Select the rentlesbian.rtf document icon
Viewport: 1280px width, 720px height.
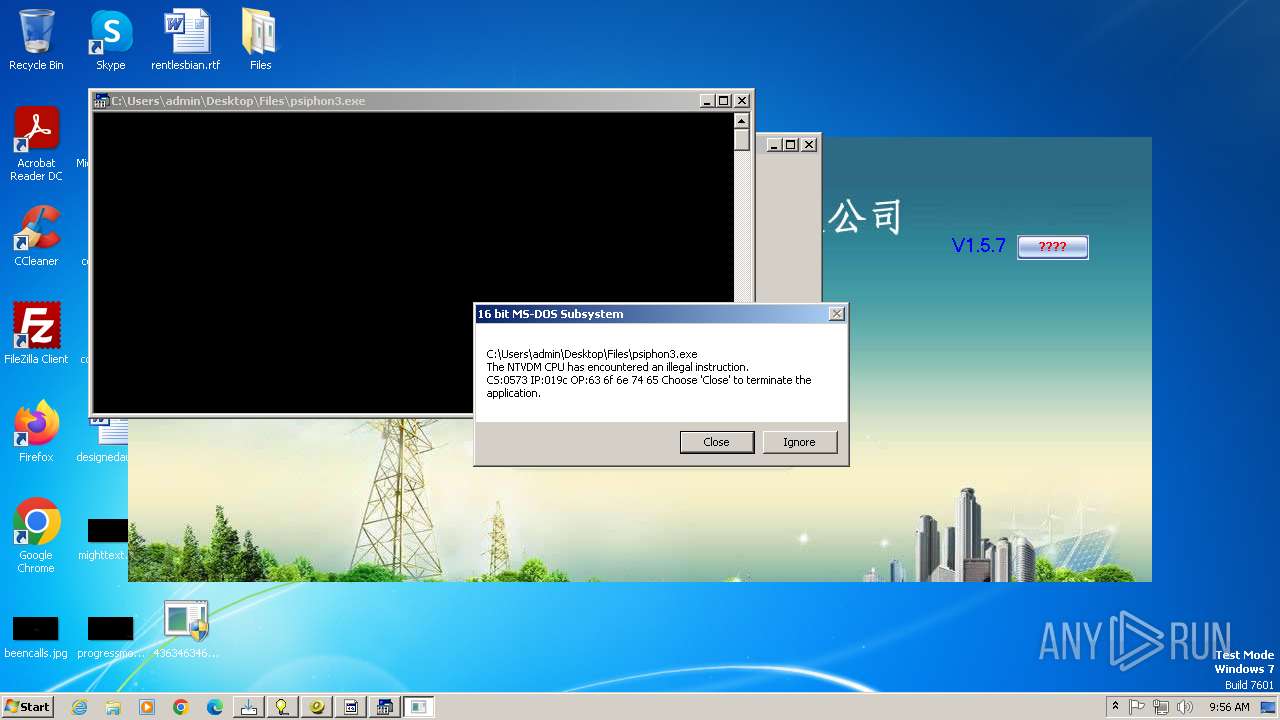pos(186,40)
